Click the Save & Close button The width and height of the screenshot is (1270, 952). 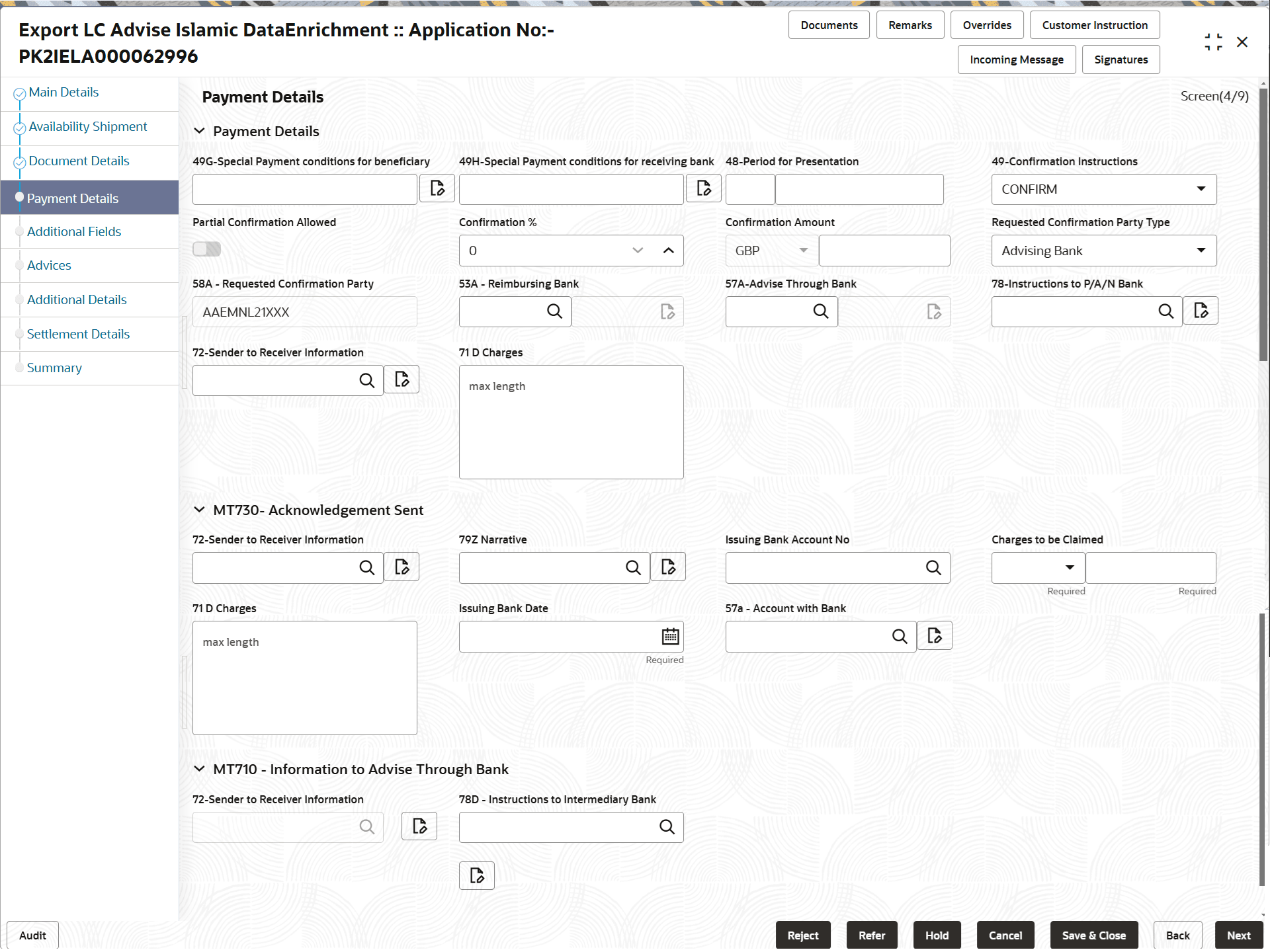tap(1093, 935)
